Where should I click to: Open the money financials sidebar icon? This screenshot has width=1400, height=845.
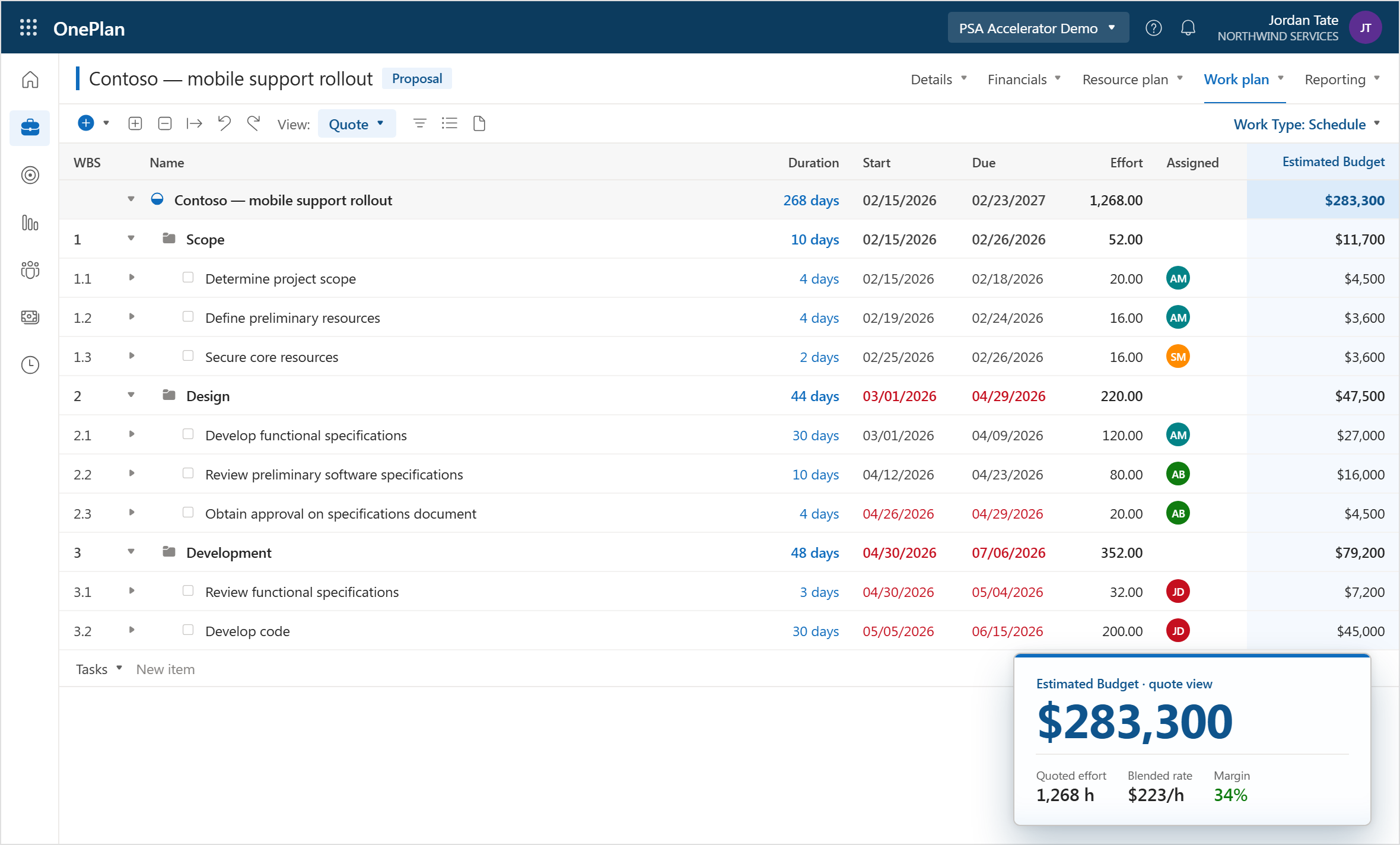tap(30, 317)
